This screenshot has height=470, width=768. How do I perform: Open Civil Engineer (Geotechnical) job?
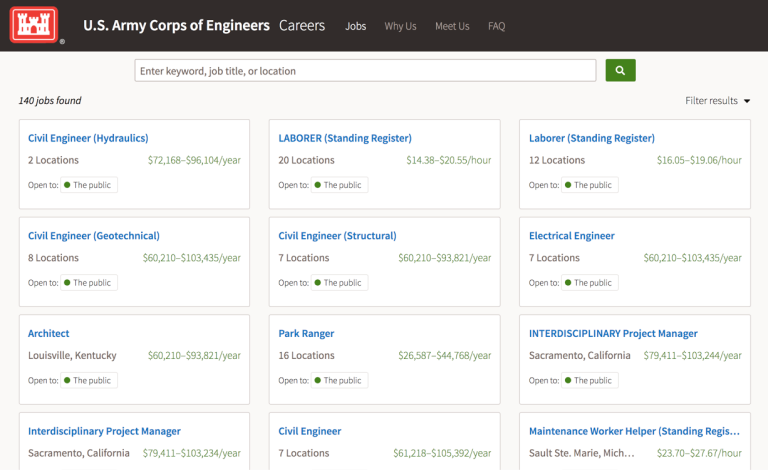tap(94, 236)
